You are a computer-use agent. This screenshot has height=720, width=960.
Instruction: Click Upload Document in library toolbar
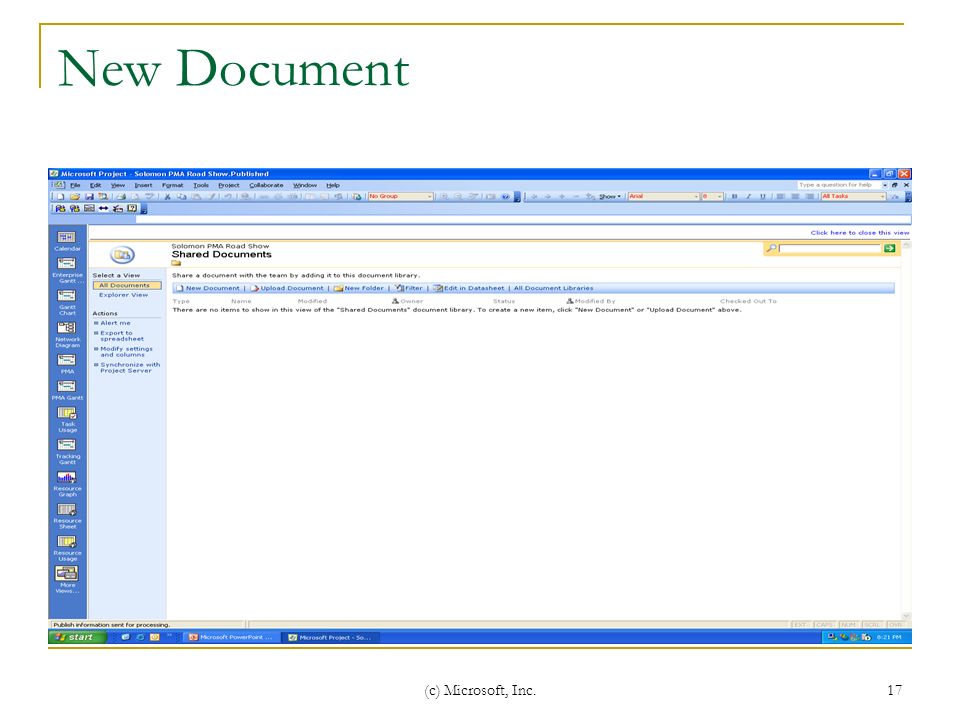tap(287, 288)
